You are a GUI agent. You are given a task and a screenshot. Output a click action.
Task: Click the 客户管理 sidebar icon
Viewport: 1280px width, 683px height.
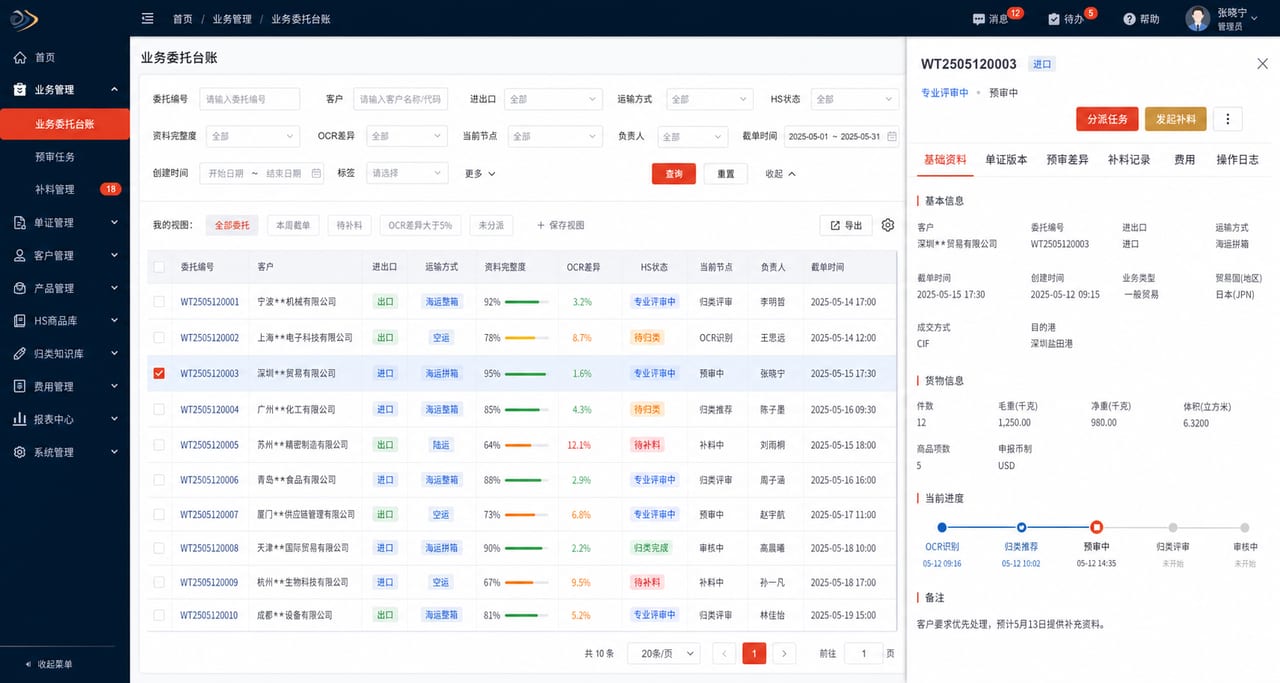20,255
